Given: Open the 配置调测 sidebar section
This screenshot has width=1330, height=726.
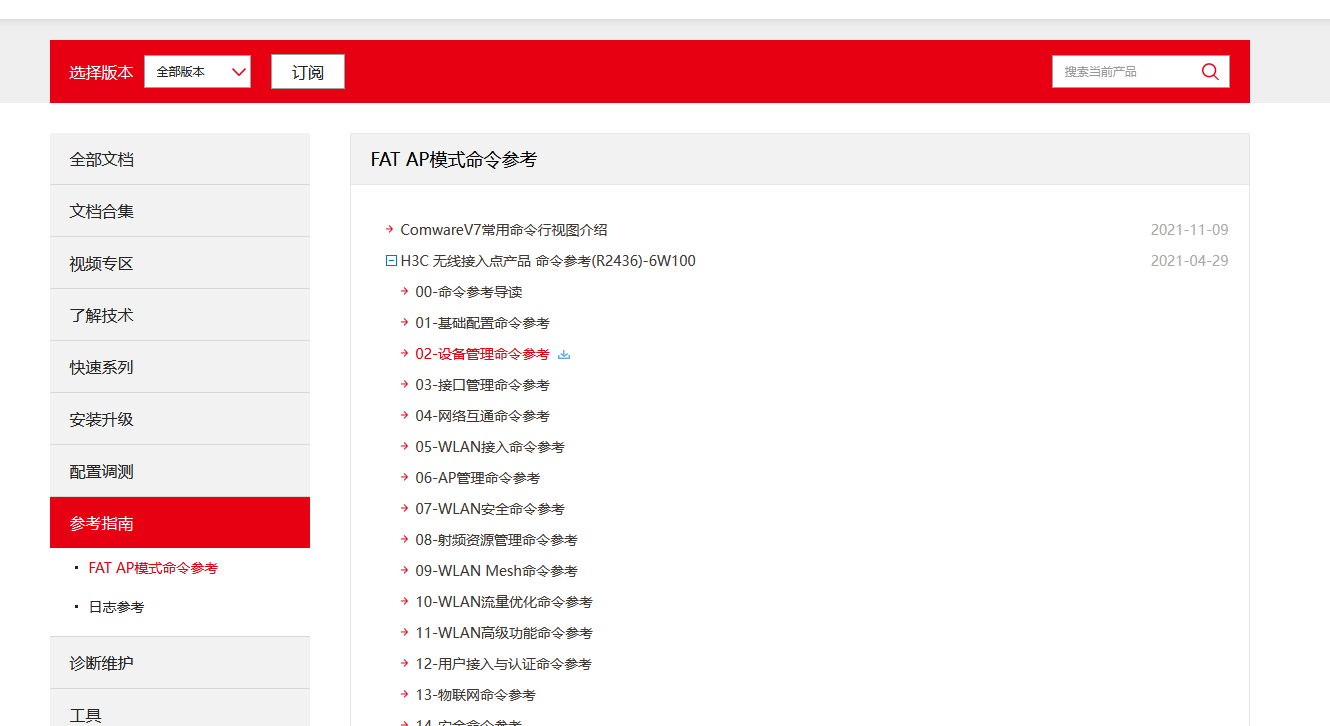Looking at the screenshot, I should tap(180, 471).
